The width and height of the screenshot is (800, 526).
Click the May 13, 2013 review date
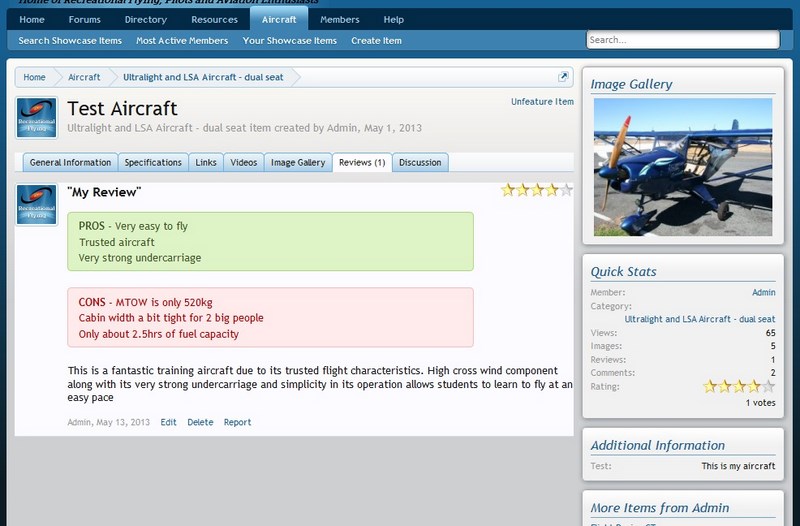click(123, 422)
